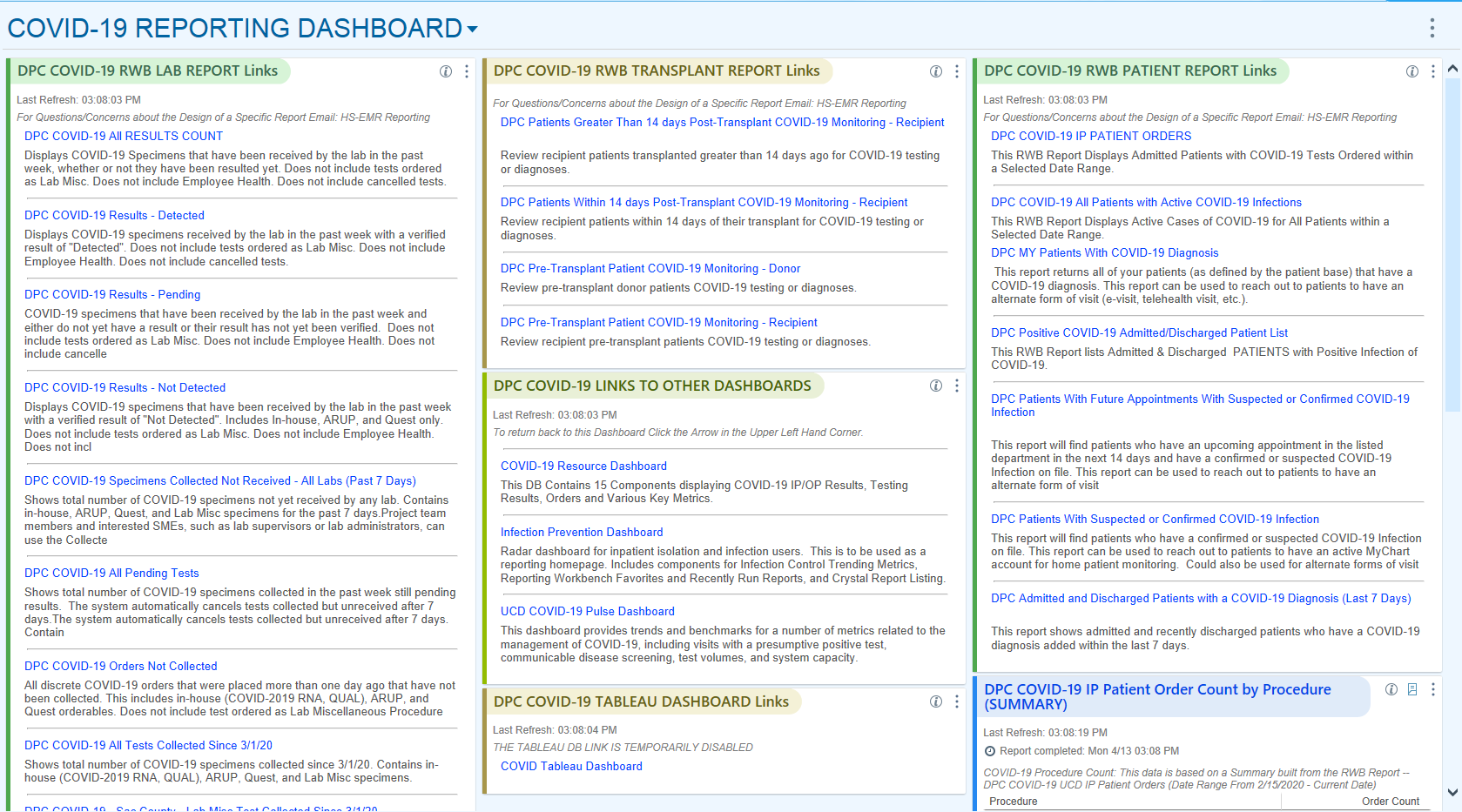Open dashboard-level three-dot menu at top right
This screenshot has height=812, width=1462.
(x=1432, y=28)
